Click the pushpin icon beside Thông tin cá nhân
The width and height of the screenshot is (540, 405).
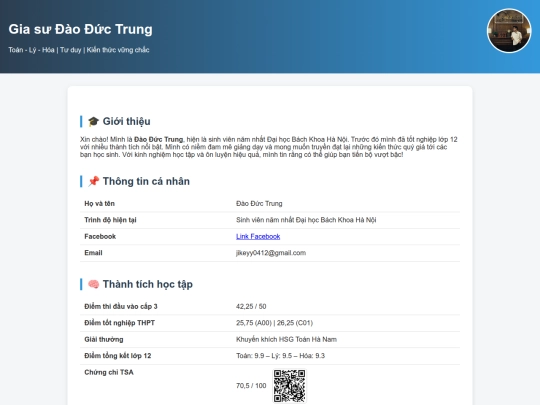[x=93, y=181]
